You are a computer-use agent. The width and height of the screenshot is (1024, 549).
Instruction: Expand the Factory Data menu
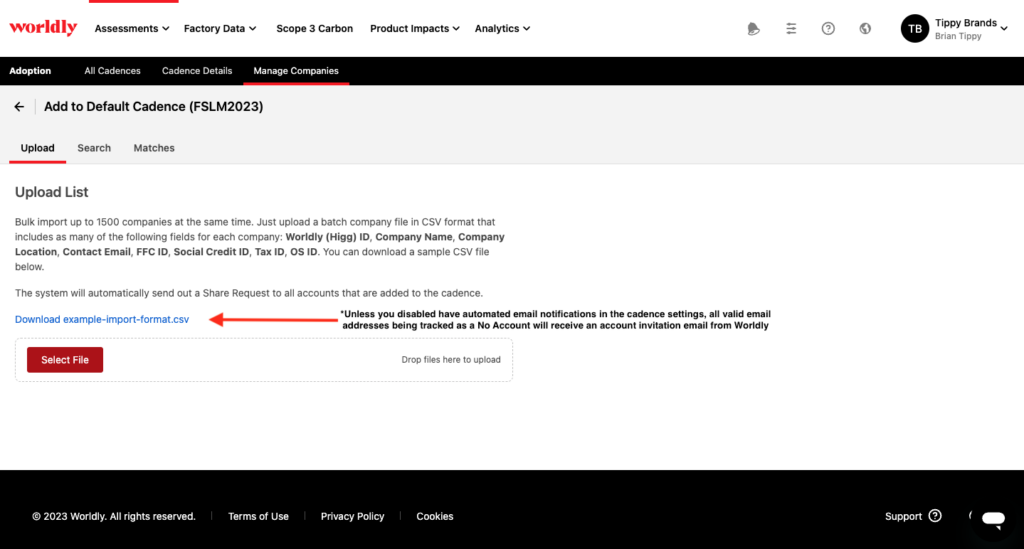click(x=220, y=29)
